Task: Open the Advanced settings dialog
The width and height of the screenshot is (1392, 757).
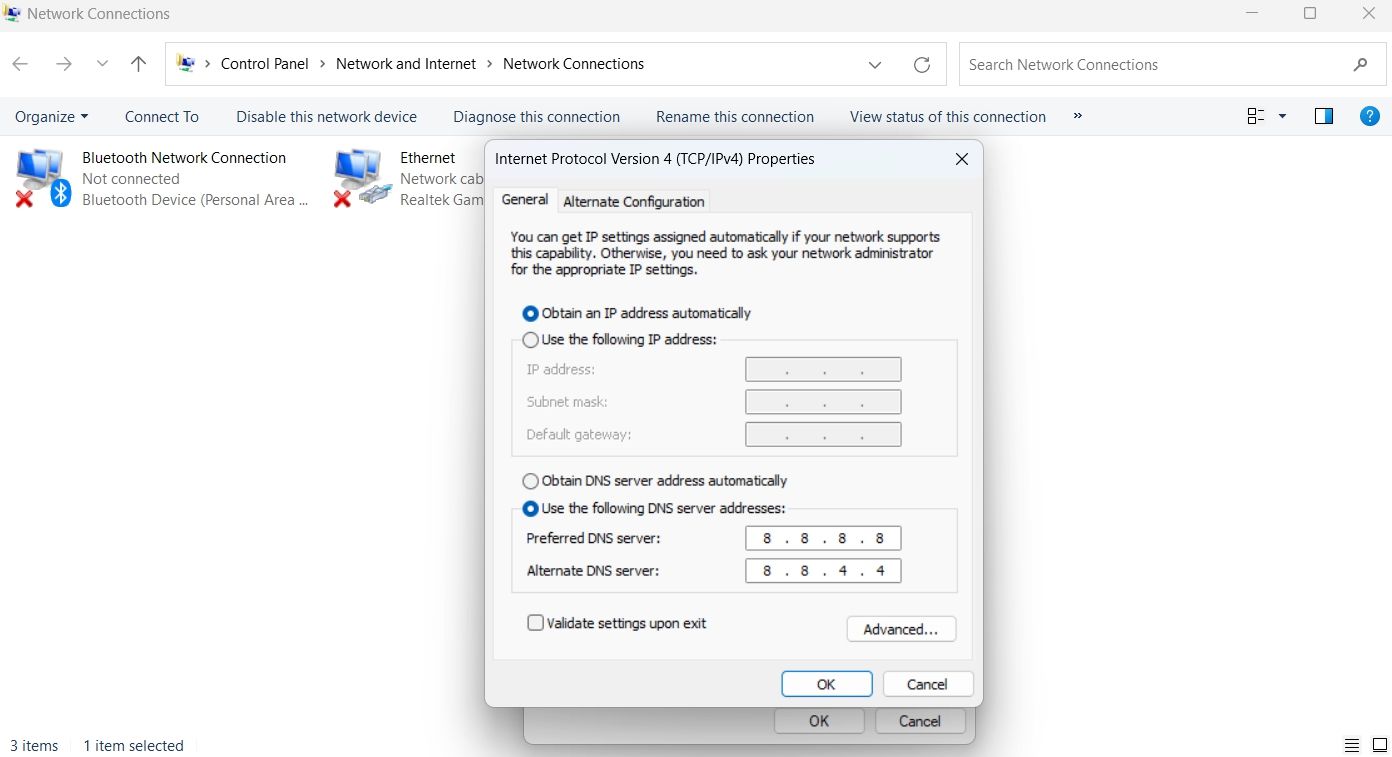Action: (x=900, y=629)
